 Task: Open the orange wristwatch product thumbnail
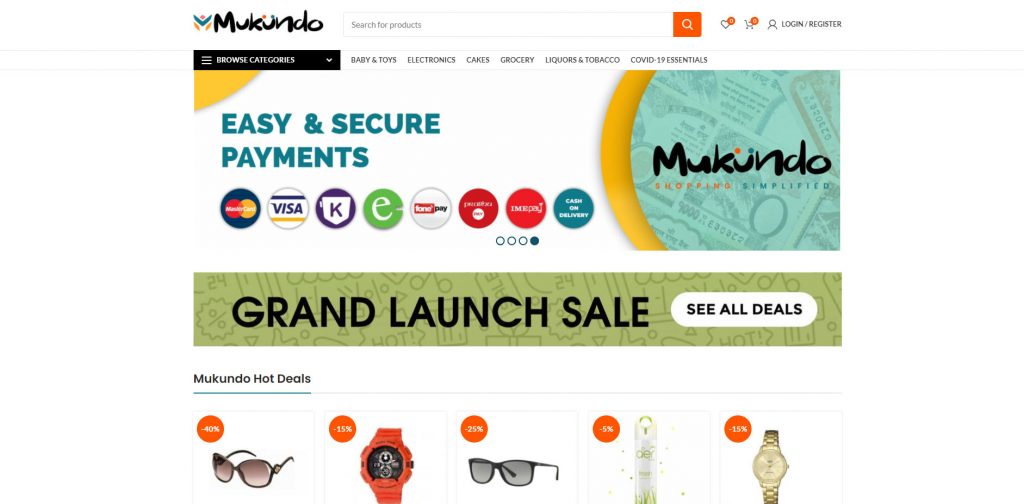pyautogui.click(x=386, y=465)
